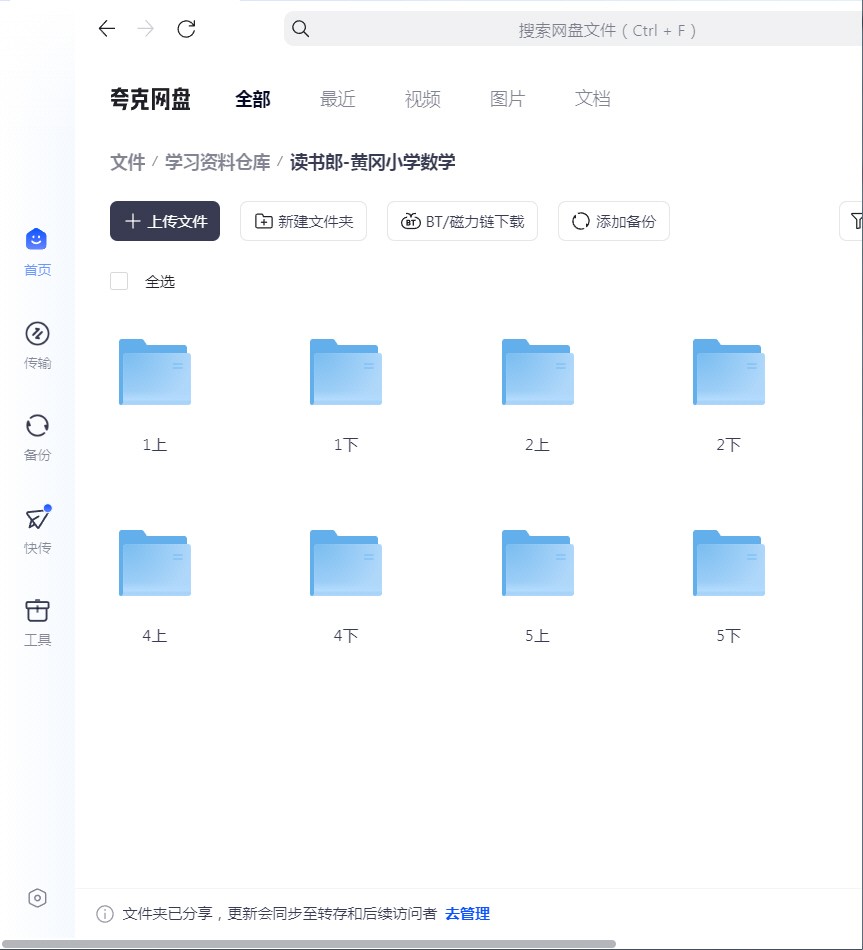
Task: Switch to the 最近 tab
Action: 338,99
